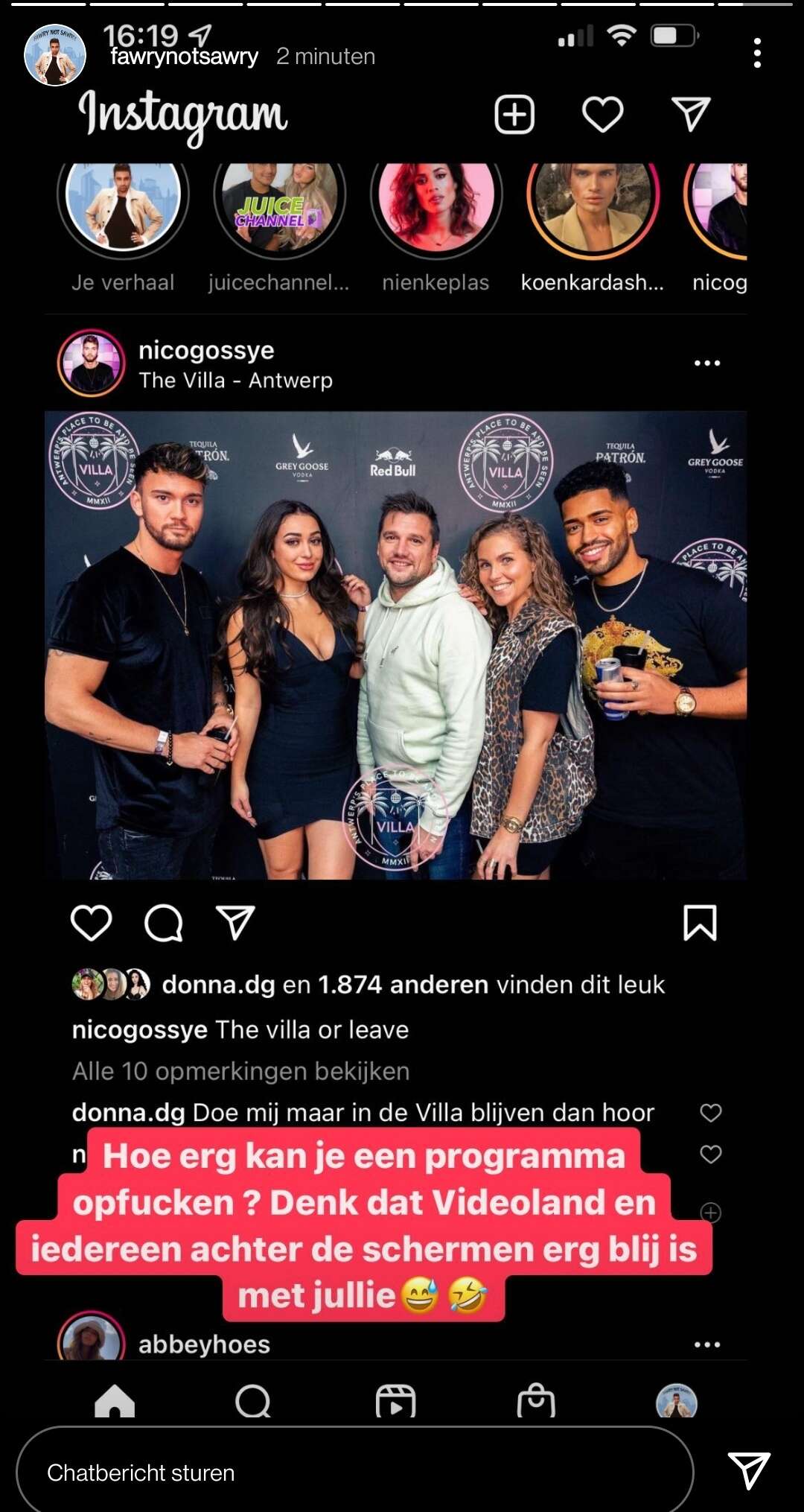
Task: Open the Reels tab icon
Action: coord(395,1401)
